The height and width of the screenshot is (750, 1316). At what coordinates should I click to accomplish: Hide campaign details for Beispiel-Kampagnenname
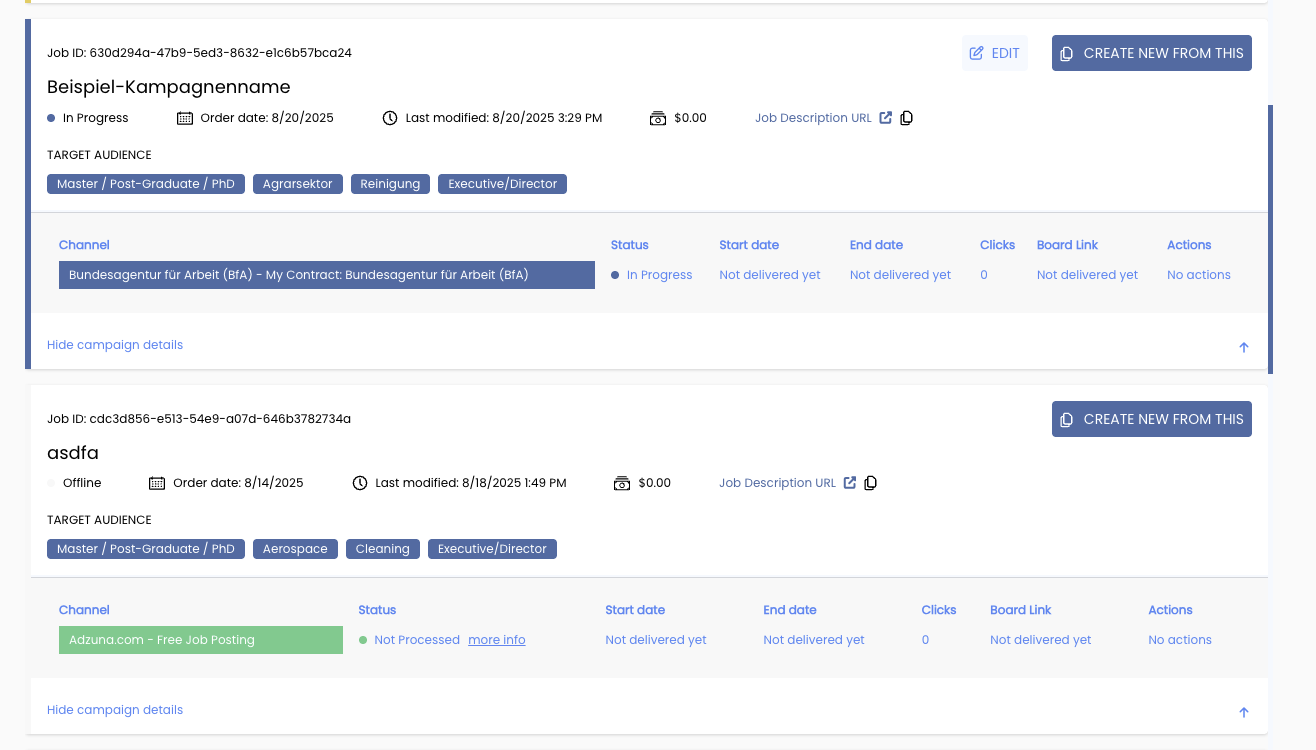pos(115,345)
